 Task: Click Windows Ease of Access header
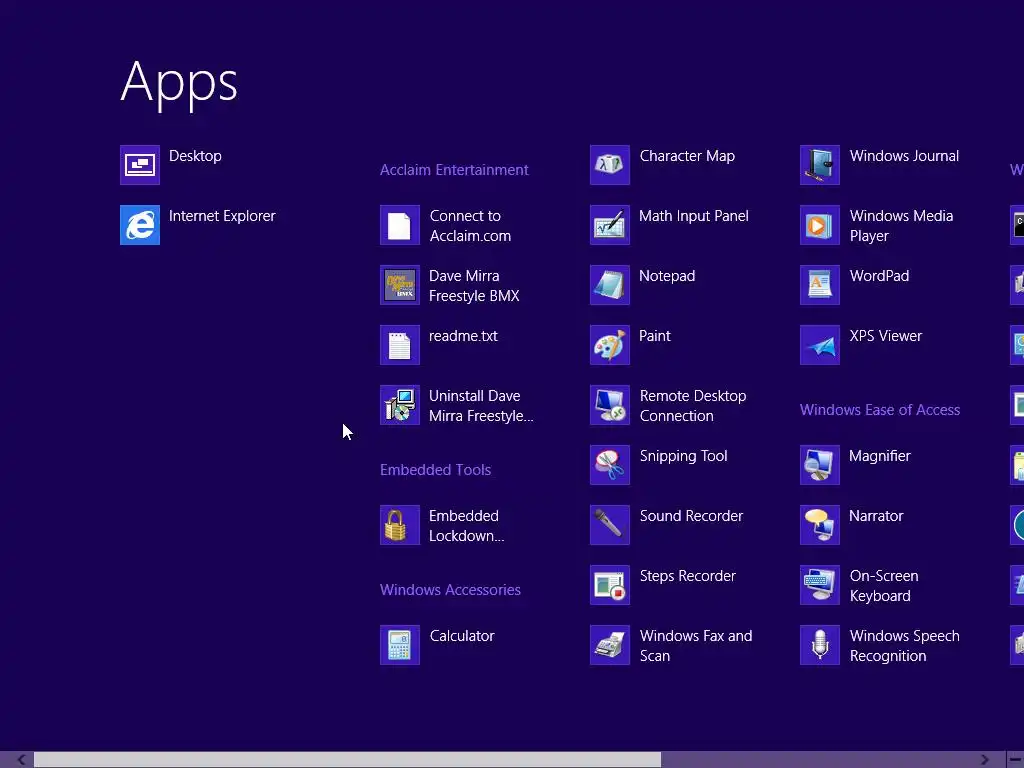click(x=880, y=410)
